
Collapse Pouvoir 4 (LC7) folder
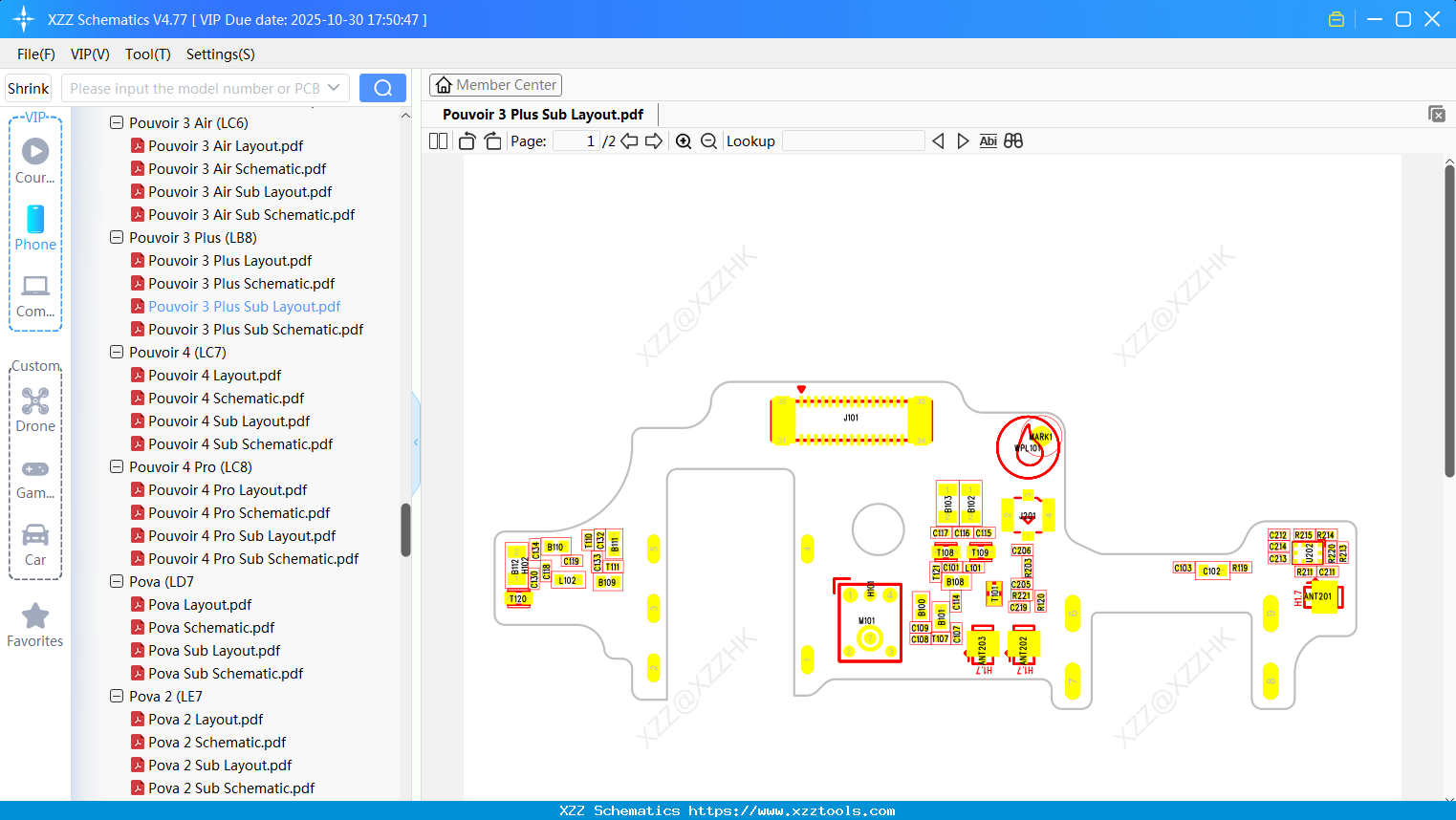[117, 352]
